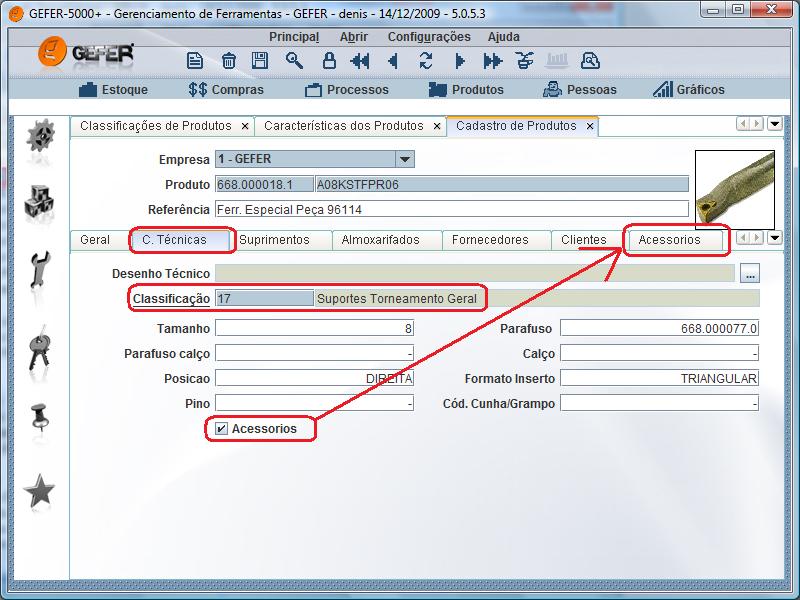Click the star favorites sidebar icon
The image size is (800, 600).
point(39,490)
